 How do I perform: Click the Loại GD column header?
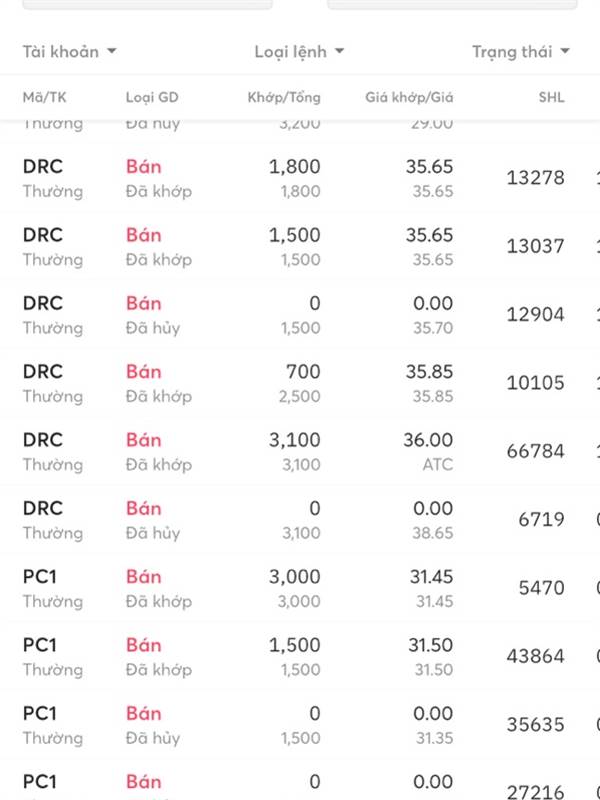(x=152, y=97)
